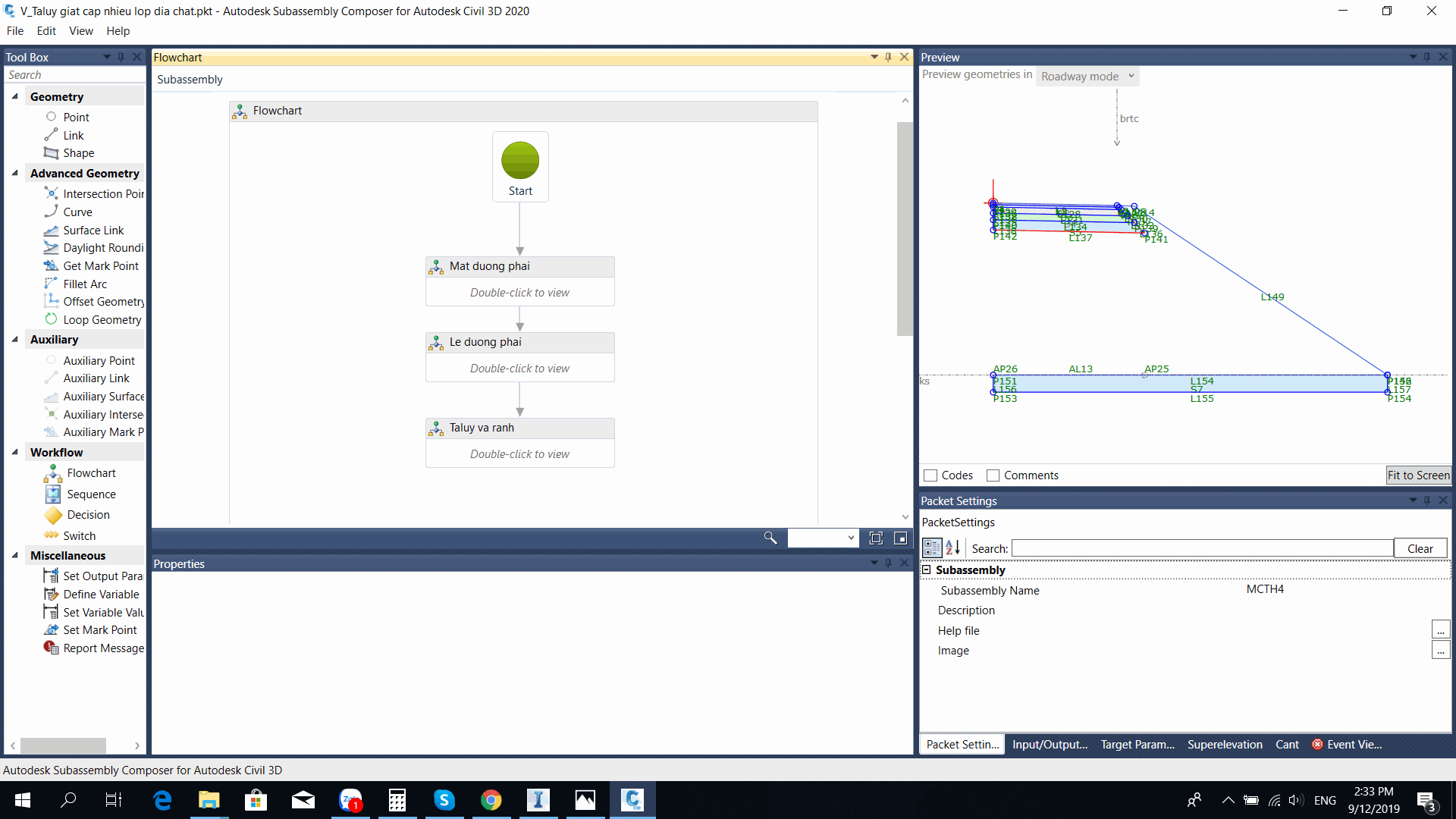Image resolution: width=1456 pixels, height=819 pixels.
Task: Click the Clear button in Packet Settings
Action: click(1420, 548)
